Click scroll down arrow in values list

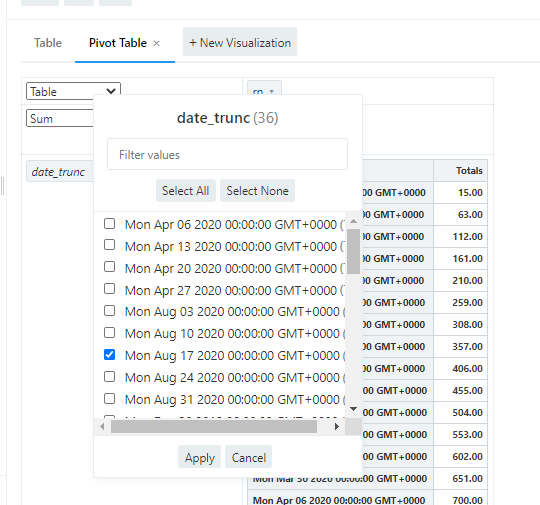coord(353,409)
